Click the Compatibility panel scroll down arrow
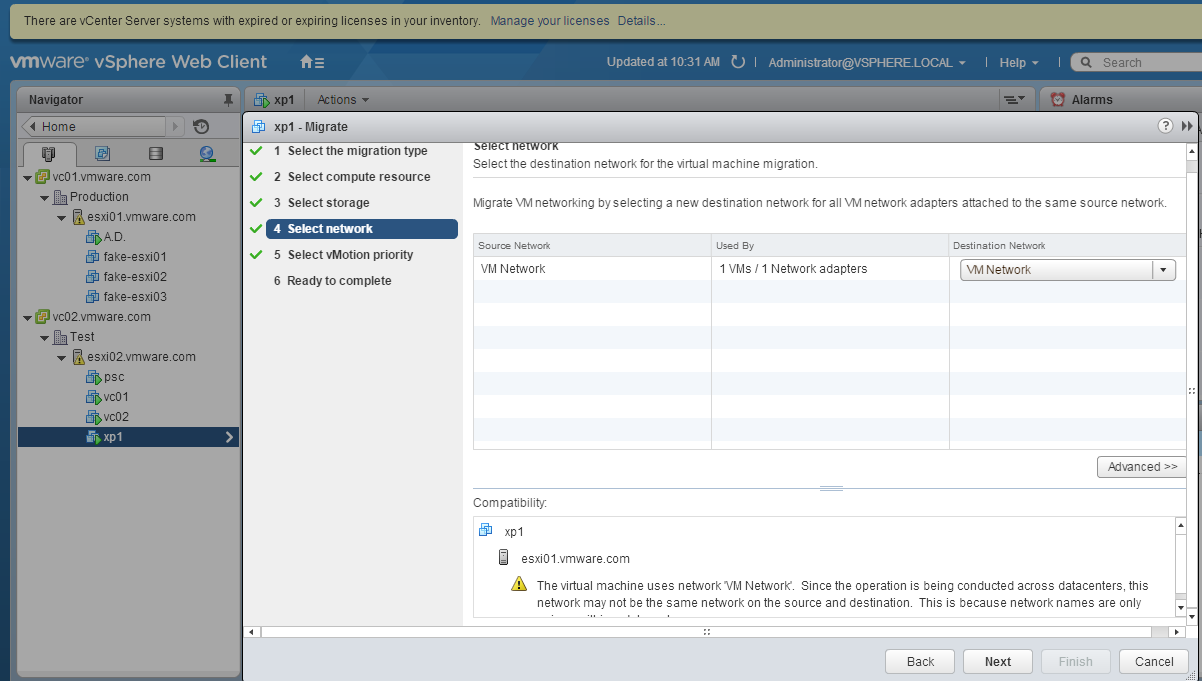The image size is (1202, 681). click(x=1179, y=608)
